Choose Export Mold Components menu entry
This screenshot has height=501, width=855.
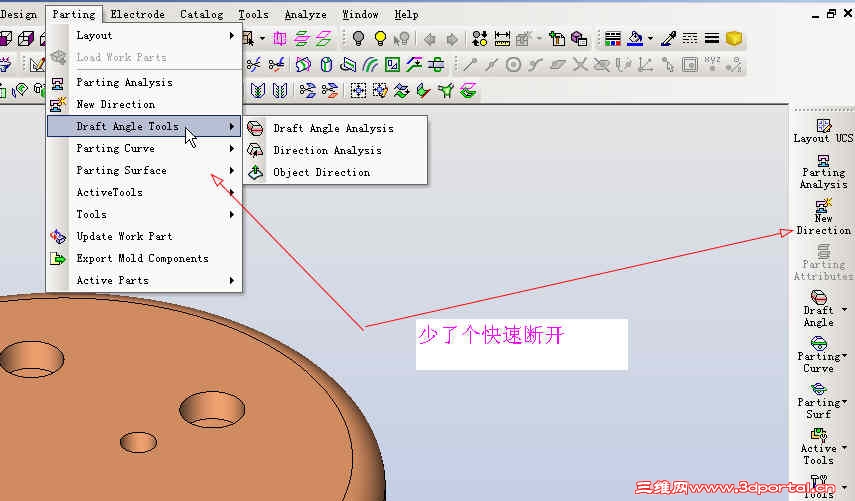(x=144, y=258)
